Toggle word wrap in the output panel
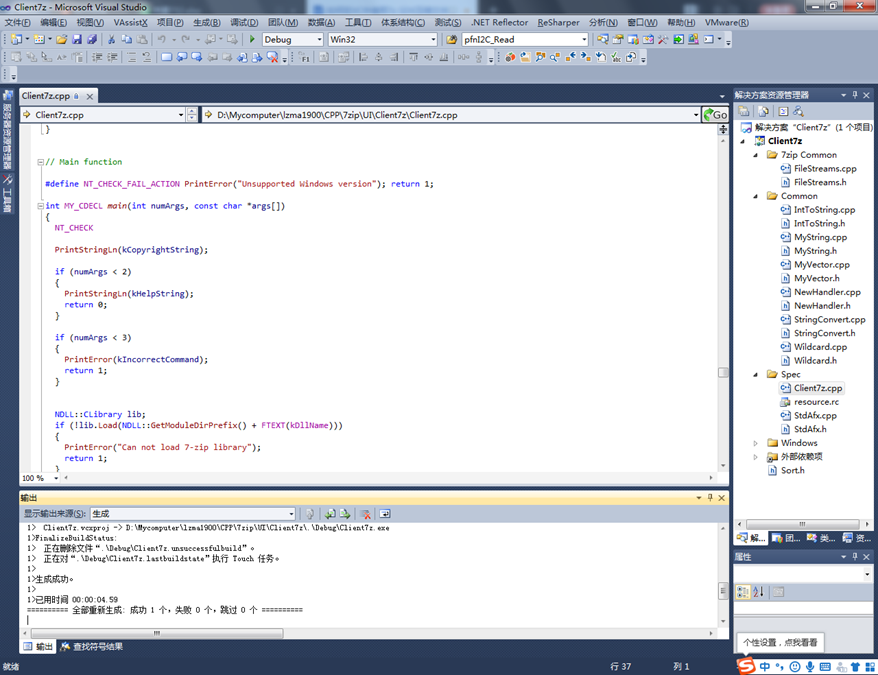 tap(385, 514)
